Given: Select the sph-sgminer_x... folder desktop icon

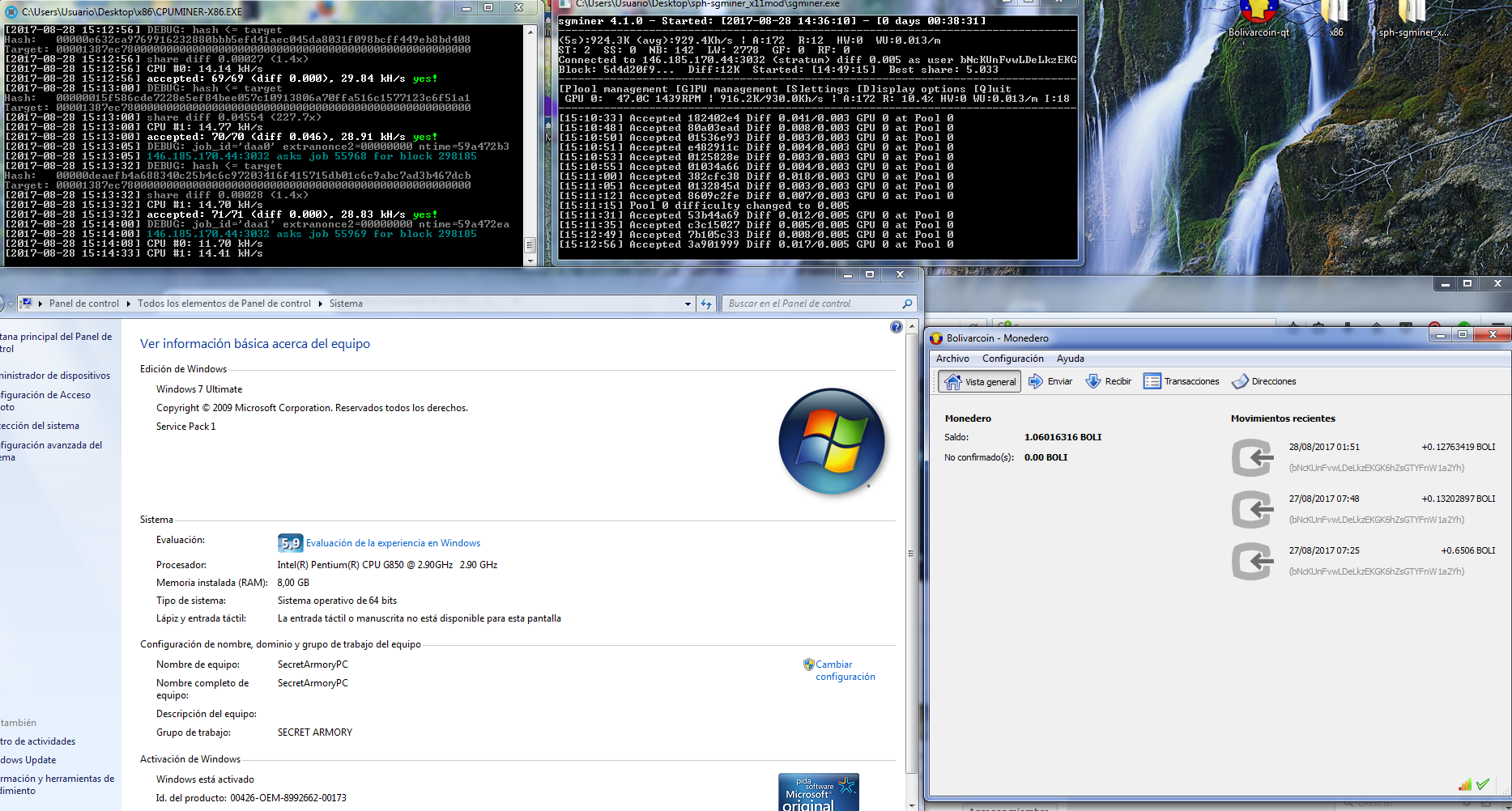Looking at the screenshot, I should (1413, 19).
